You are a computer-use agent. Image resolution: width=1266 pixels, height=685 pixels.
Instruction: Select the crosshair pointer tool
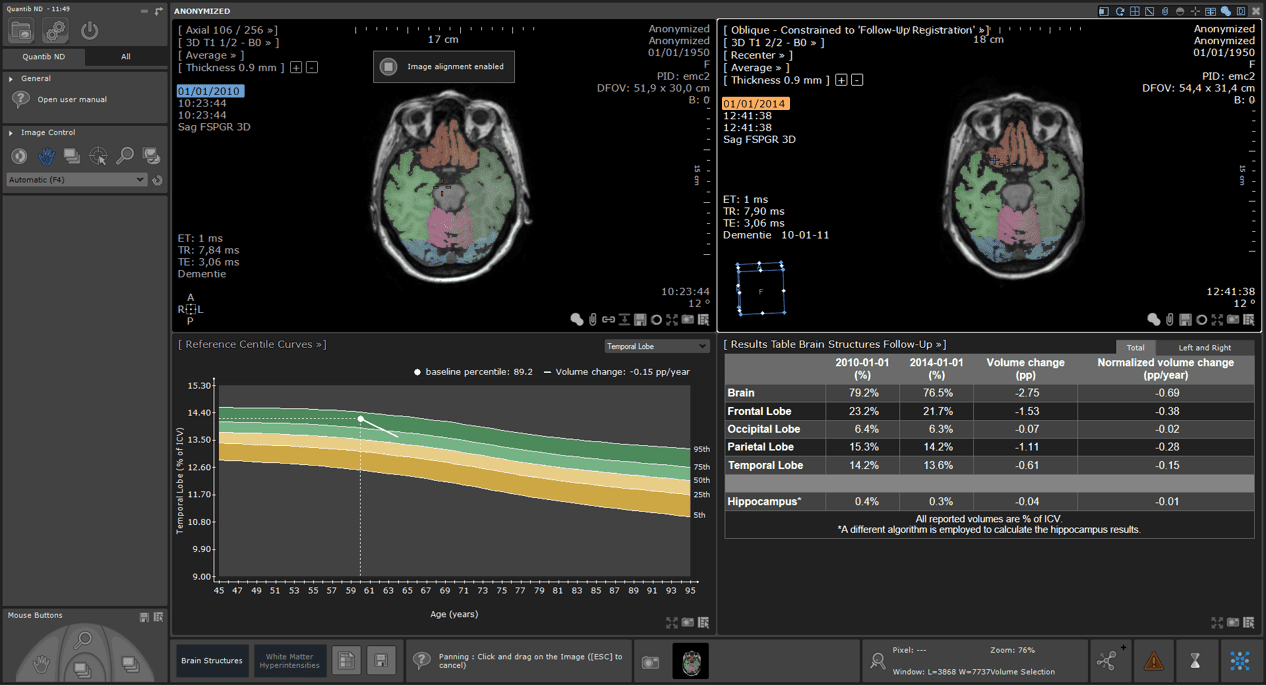(98, 156)
